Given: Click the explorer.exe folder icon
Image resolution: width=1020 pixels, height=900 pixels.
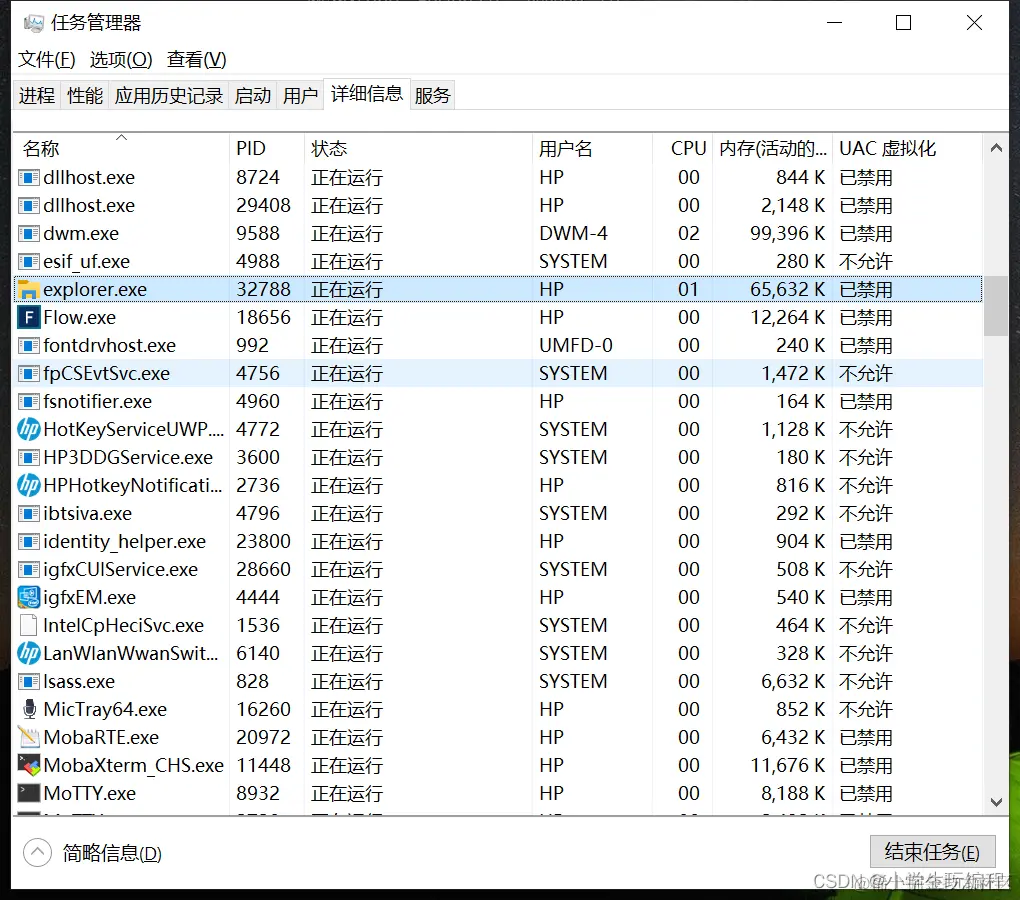Looking at the screenshot, I should coord(28,289).
